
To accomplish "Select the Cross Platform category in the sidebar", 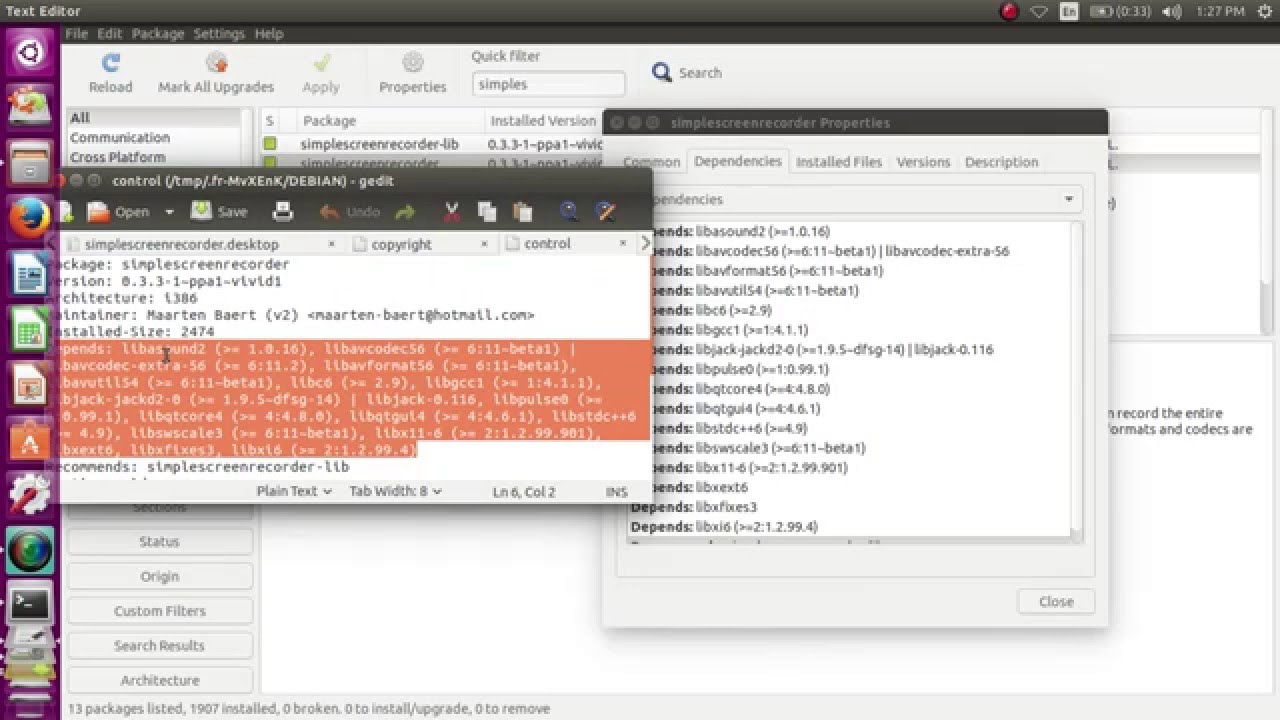I will point(117,158).
